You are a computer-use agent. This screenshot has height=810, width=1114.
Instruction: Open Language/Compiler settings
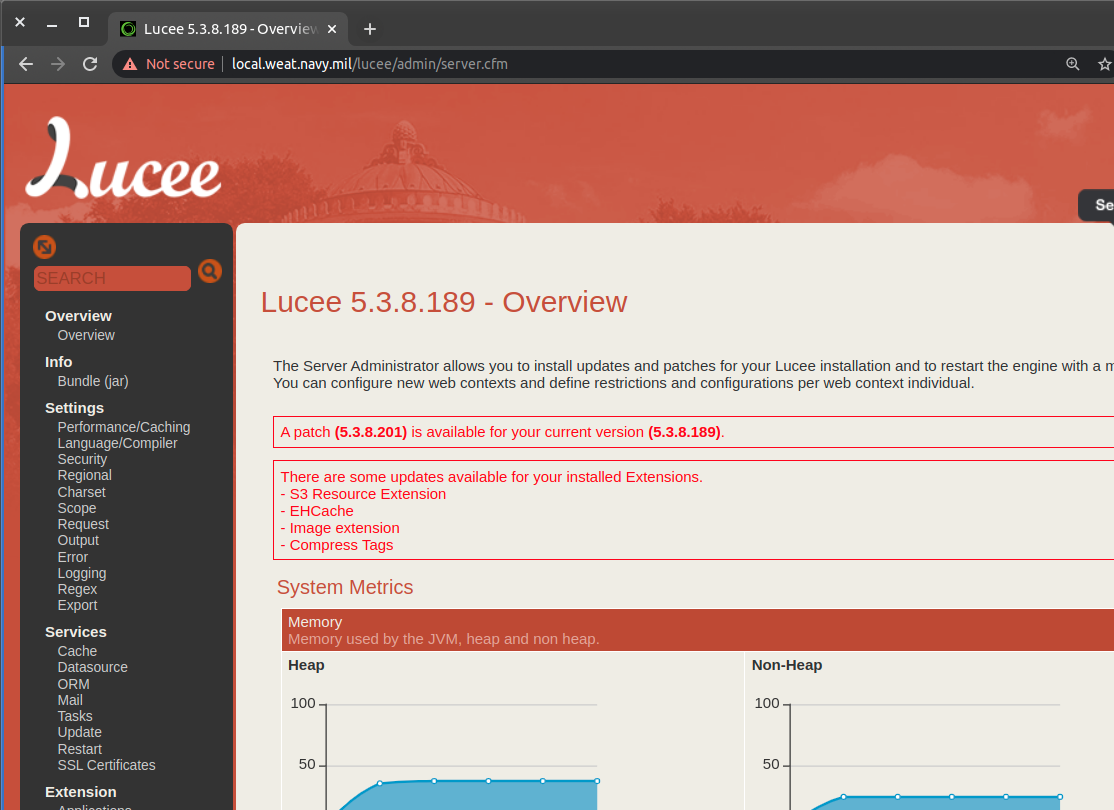click(x=117, y=443)
